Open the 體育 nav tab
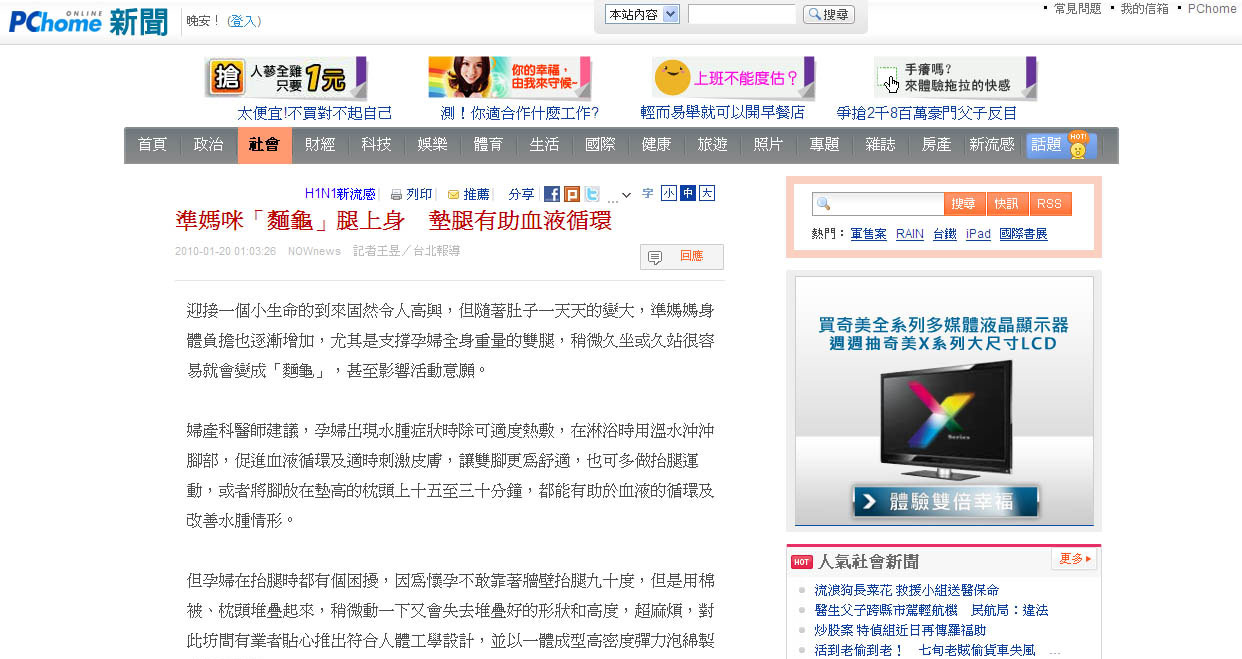Screen dimensions: 1242x659 (x=488, y=145)
